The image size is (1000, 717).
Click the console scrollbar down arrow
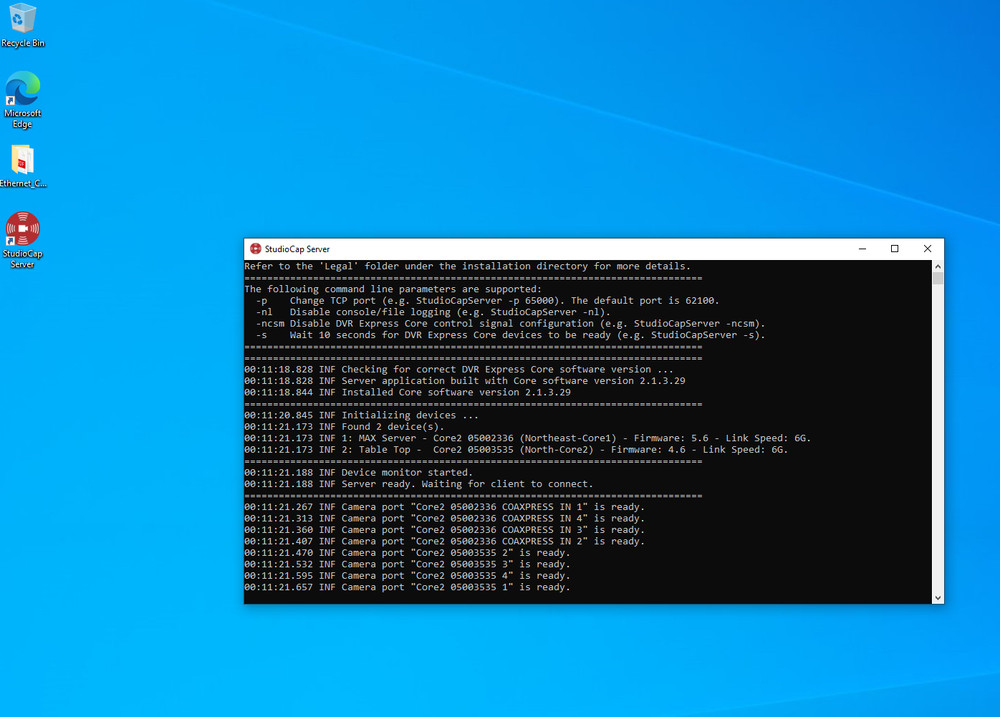click(938, 597)
